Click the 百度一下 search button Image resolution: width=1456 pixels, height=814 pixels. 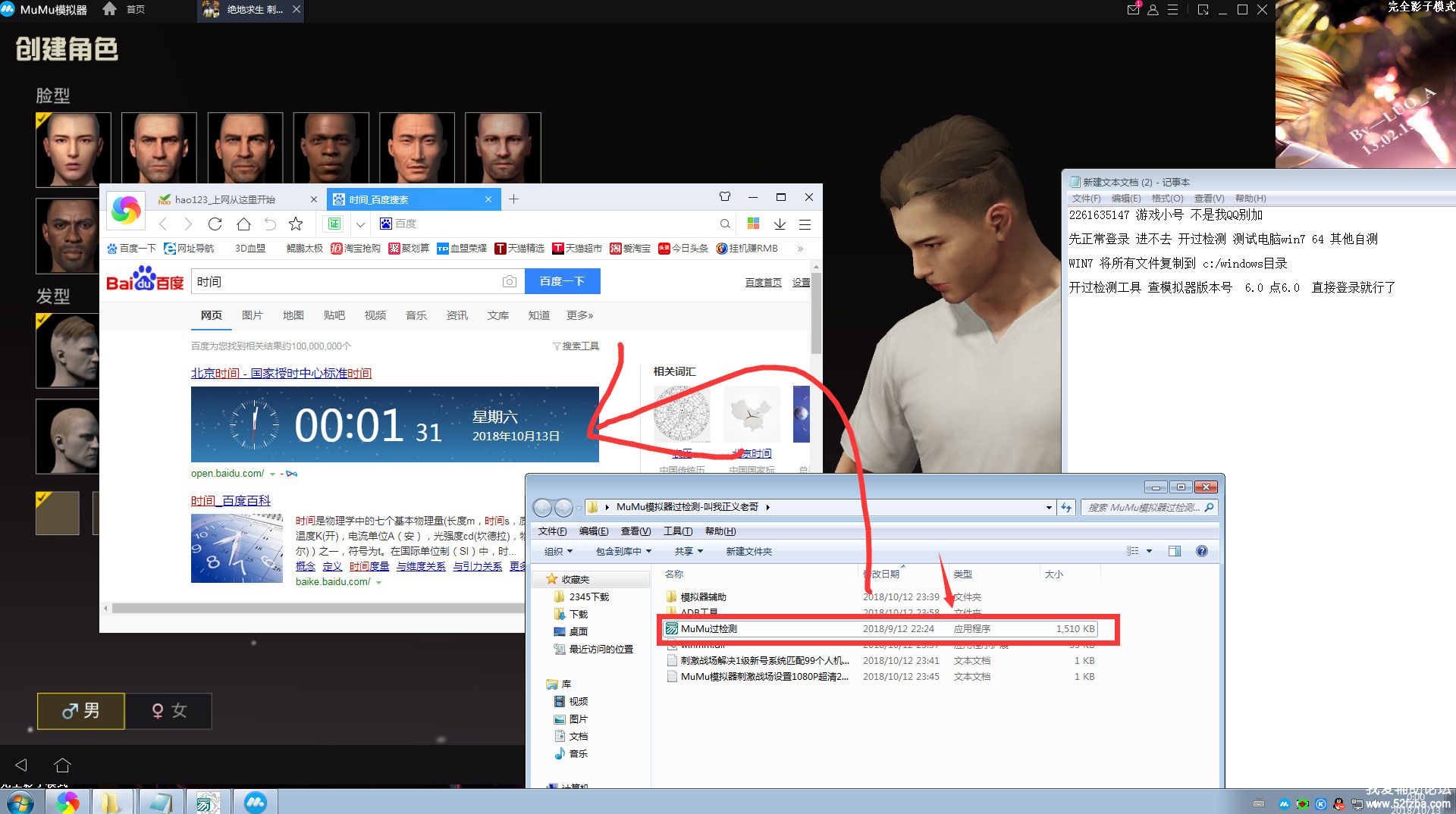[562, 280]
